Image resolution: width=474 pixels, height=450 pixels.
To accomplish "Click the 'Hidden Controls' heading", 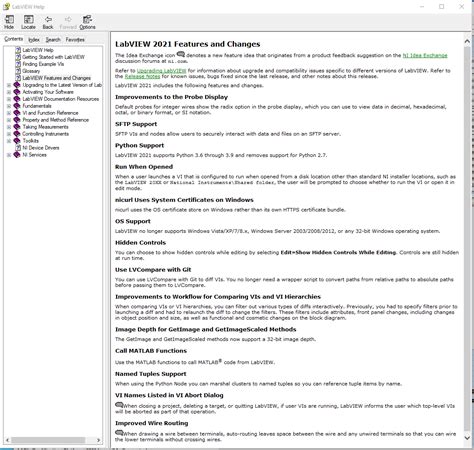I will pyautogui.click(x=140, y=243).
